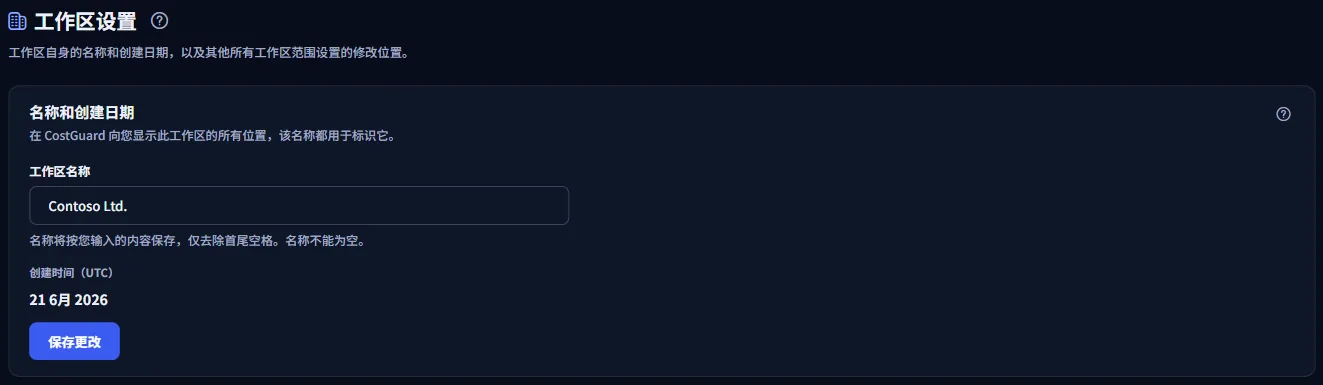Viewport: 1323px width, 385px height.
Task: Click the 工作区名称 field label
Action: coord(60,172)
